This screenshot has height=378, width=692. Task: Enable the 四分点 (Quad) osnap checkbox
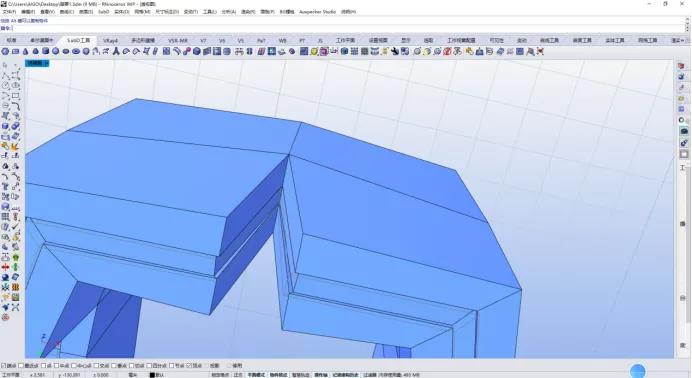(149, 366)
